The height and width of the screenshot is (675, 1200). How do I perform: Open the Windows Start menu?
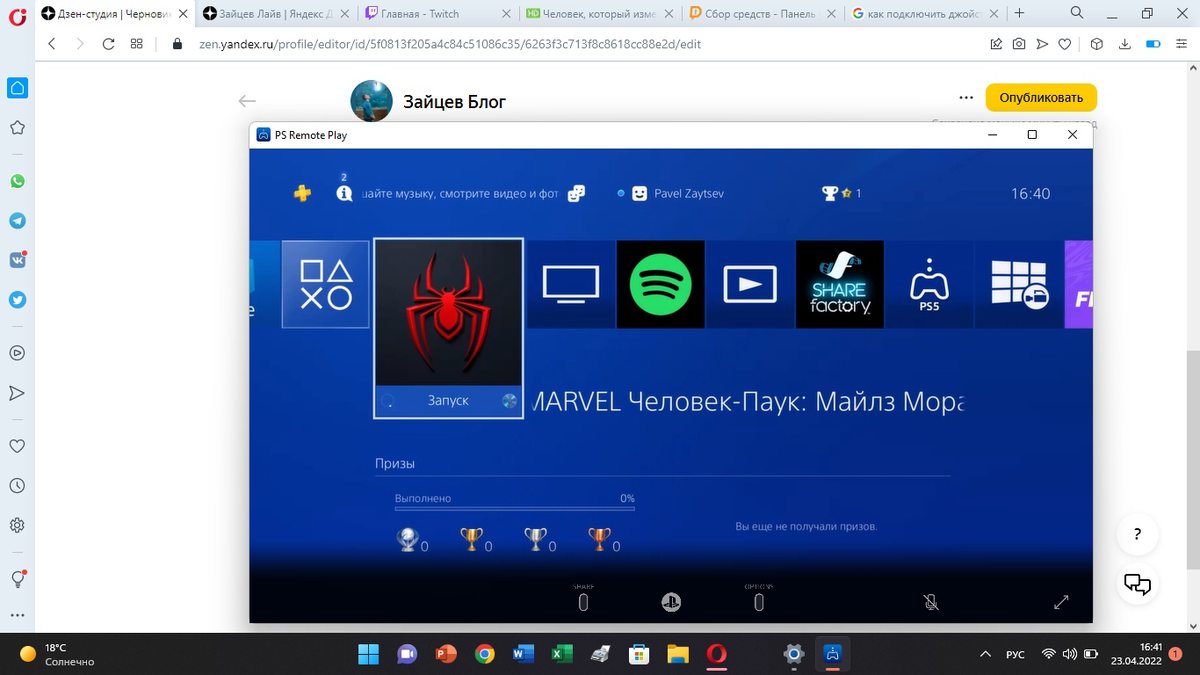369,654
